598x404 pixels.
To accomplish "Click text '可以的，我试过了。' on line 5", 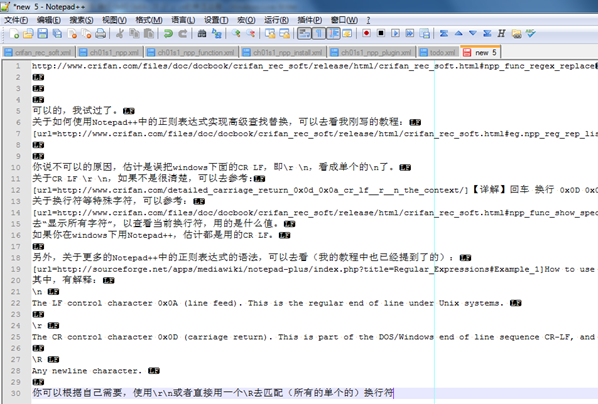I will coord(75,111).
